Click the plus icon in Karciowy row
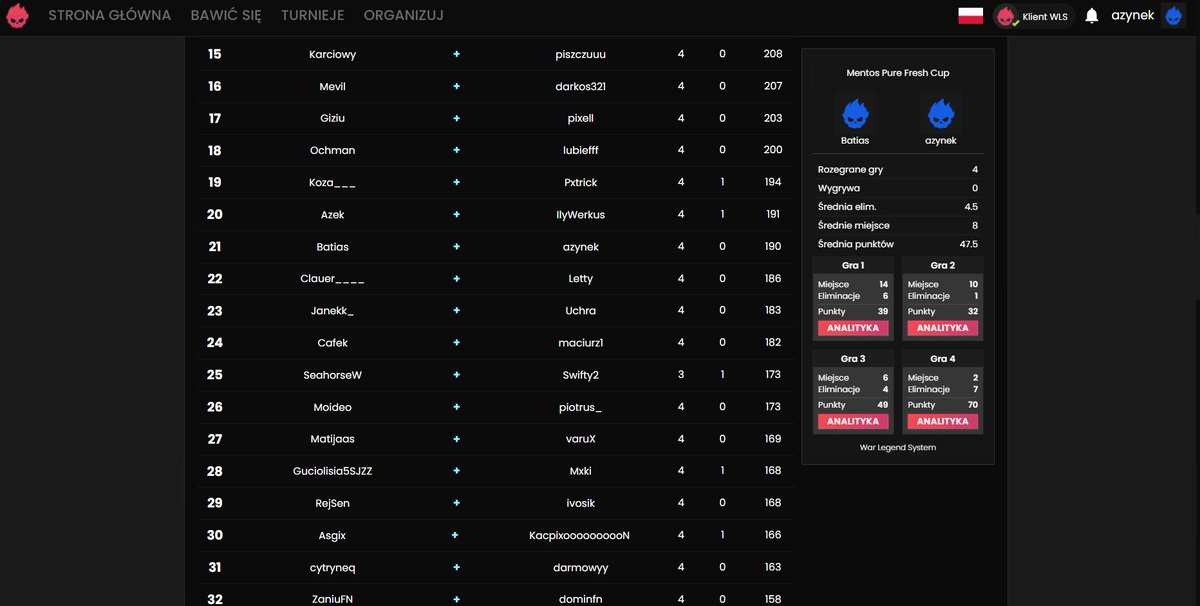This screenshot has width=1200, height=606. (456, 54)
